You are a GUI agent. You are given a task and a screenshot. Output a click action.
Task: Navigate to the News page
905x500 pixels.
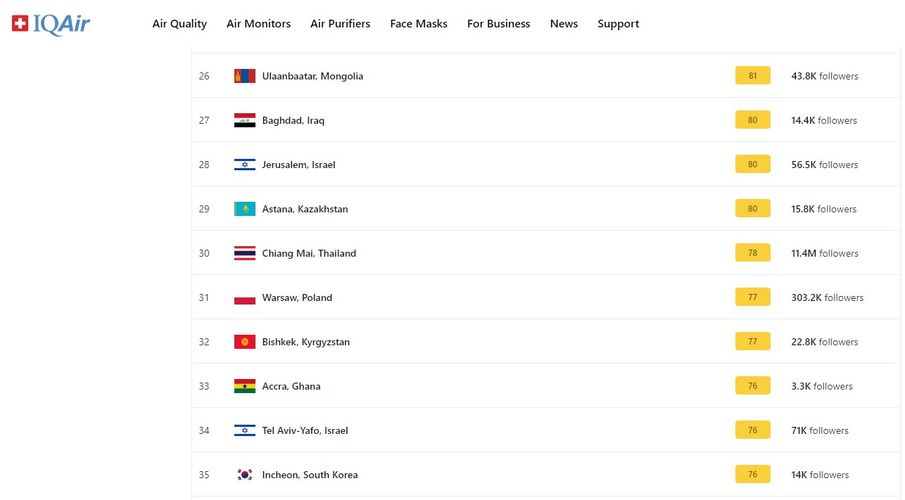coord(564,24)
